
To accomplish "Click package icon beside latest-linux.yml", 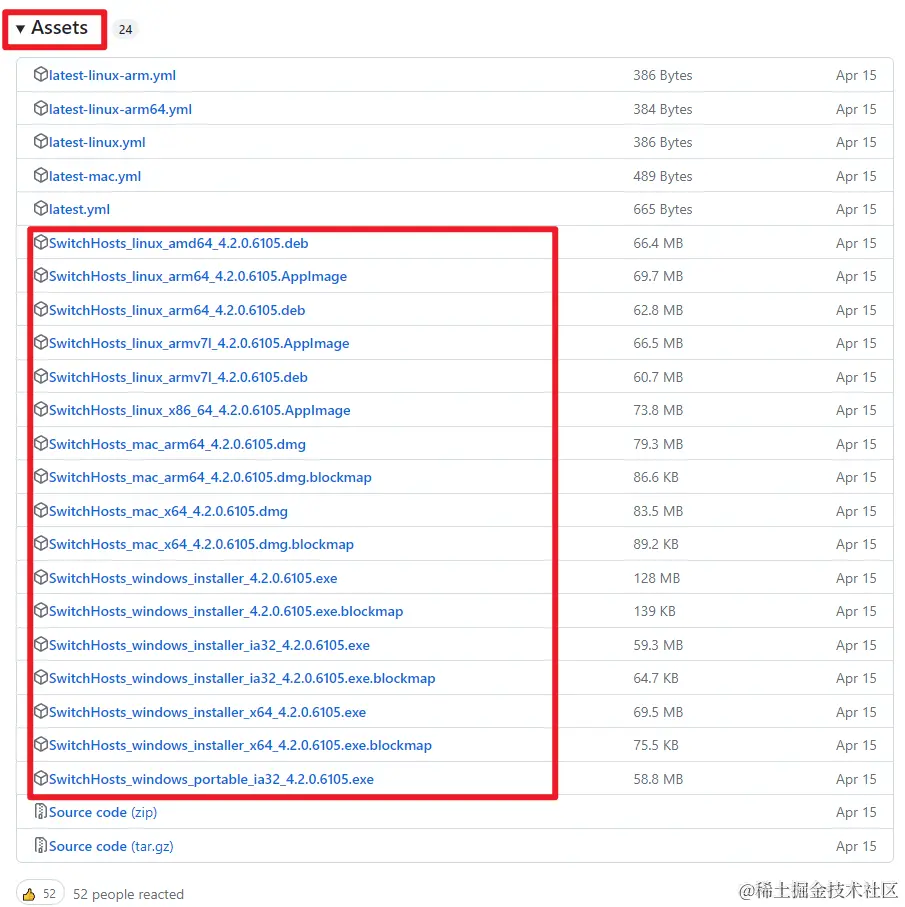I will pos(40,142).
